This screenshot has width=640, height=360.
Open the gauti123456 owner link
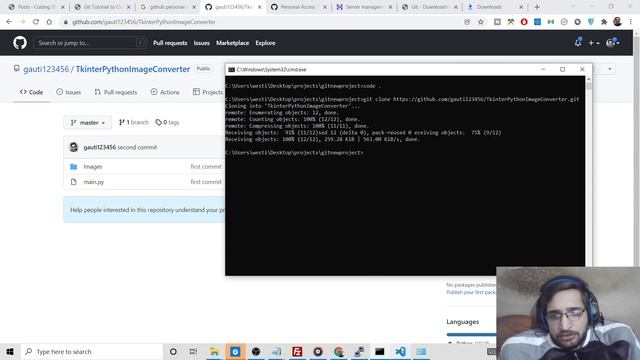pyautogui.click(x=46, y=69)
